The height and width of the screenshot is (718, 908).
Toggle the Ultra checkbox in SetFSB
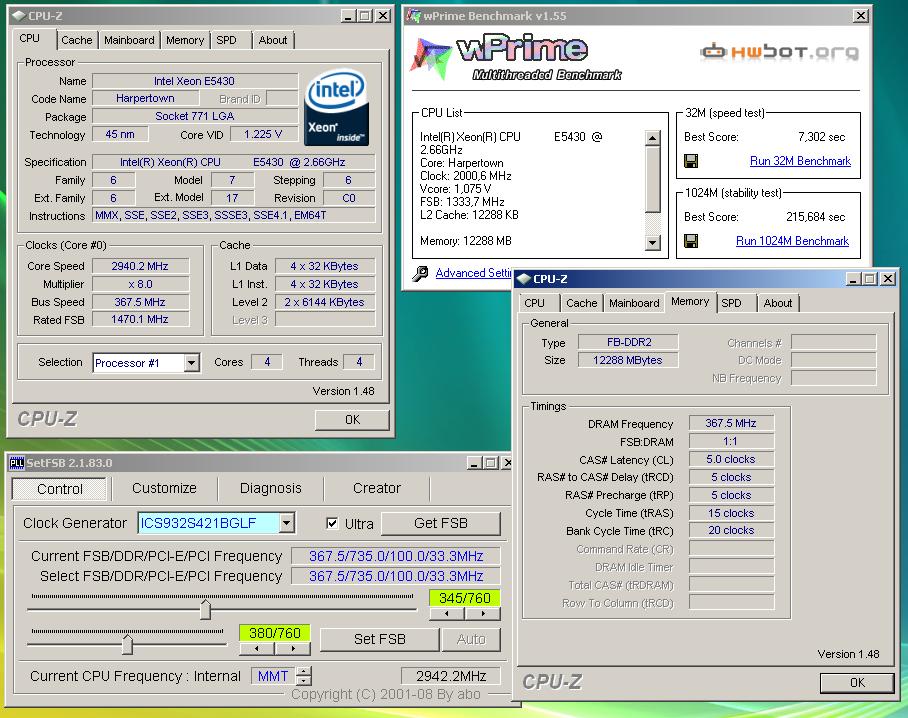click(x=332, y=523)
